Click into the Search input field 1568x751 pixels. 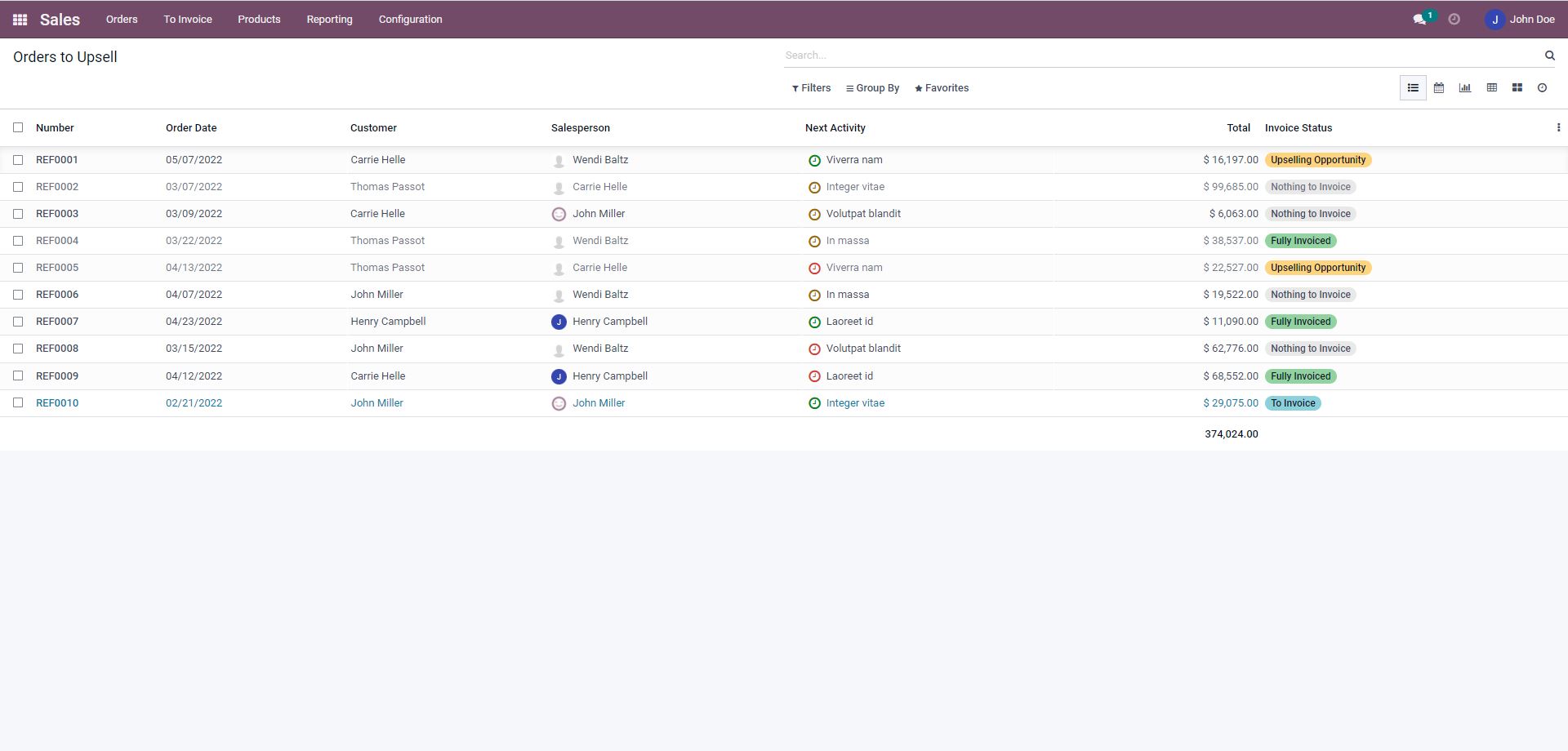coord(1160,56)
